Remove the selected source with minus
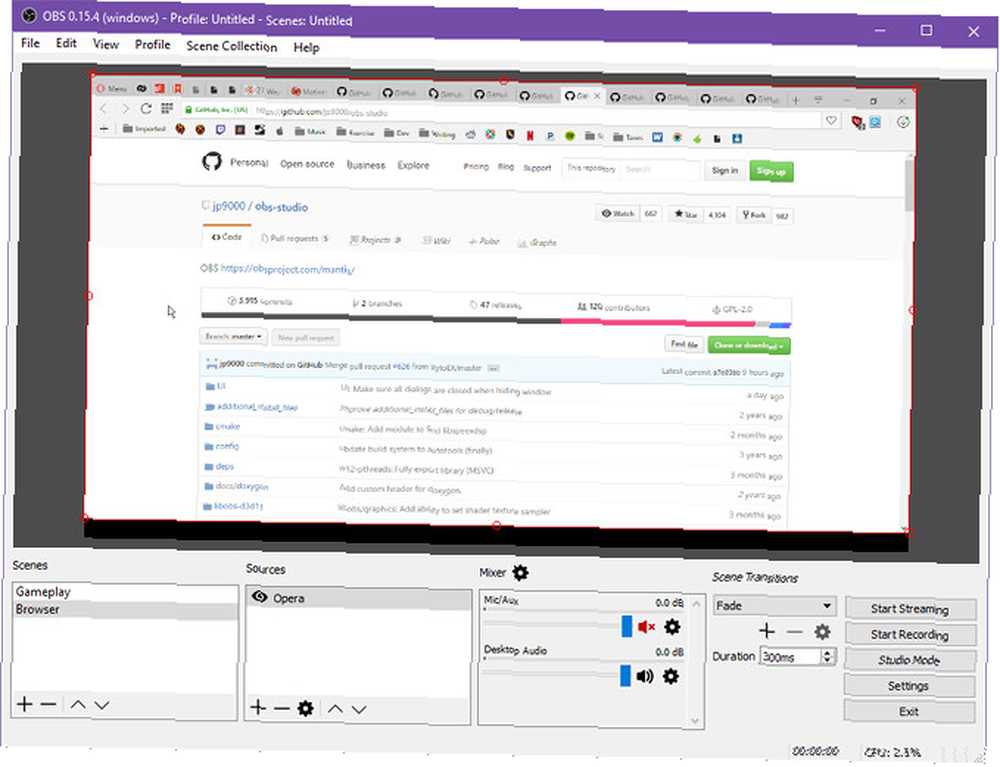The height and width of the screenshot is (767, 1000). [282, 708]
